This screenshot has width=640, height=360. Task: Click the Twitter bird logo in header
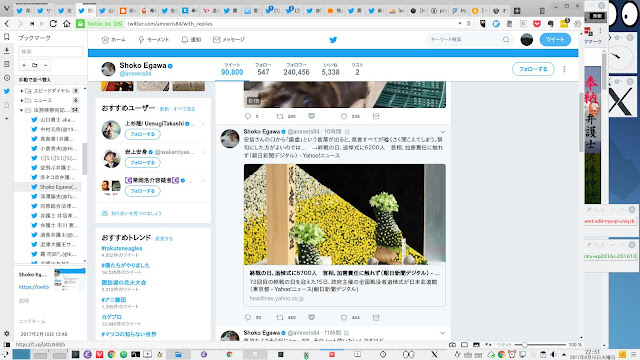333,40
